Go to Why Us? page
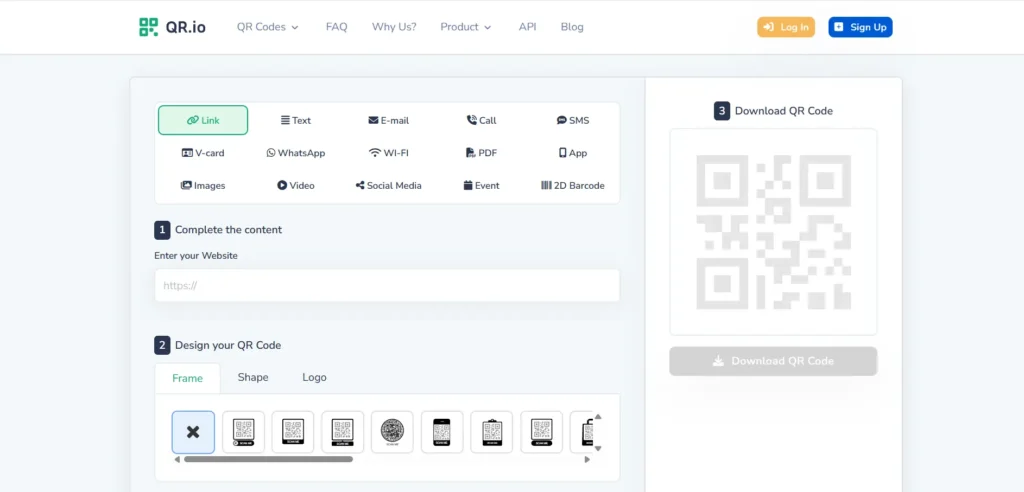The height and width of the screenshot is (492, 1024). pyautogui.click(x=394, y=27)
